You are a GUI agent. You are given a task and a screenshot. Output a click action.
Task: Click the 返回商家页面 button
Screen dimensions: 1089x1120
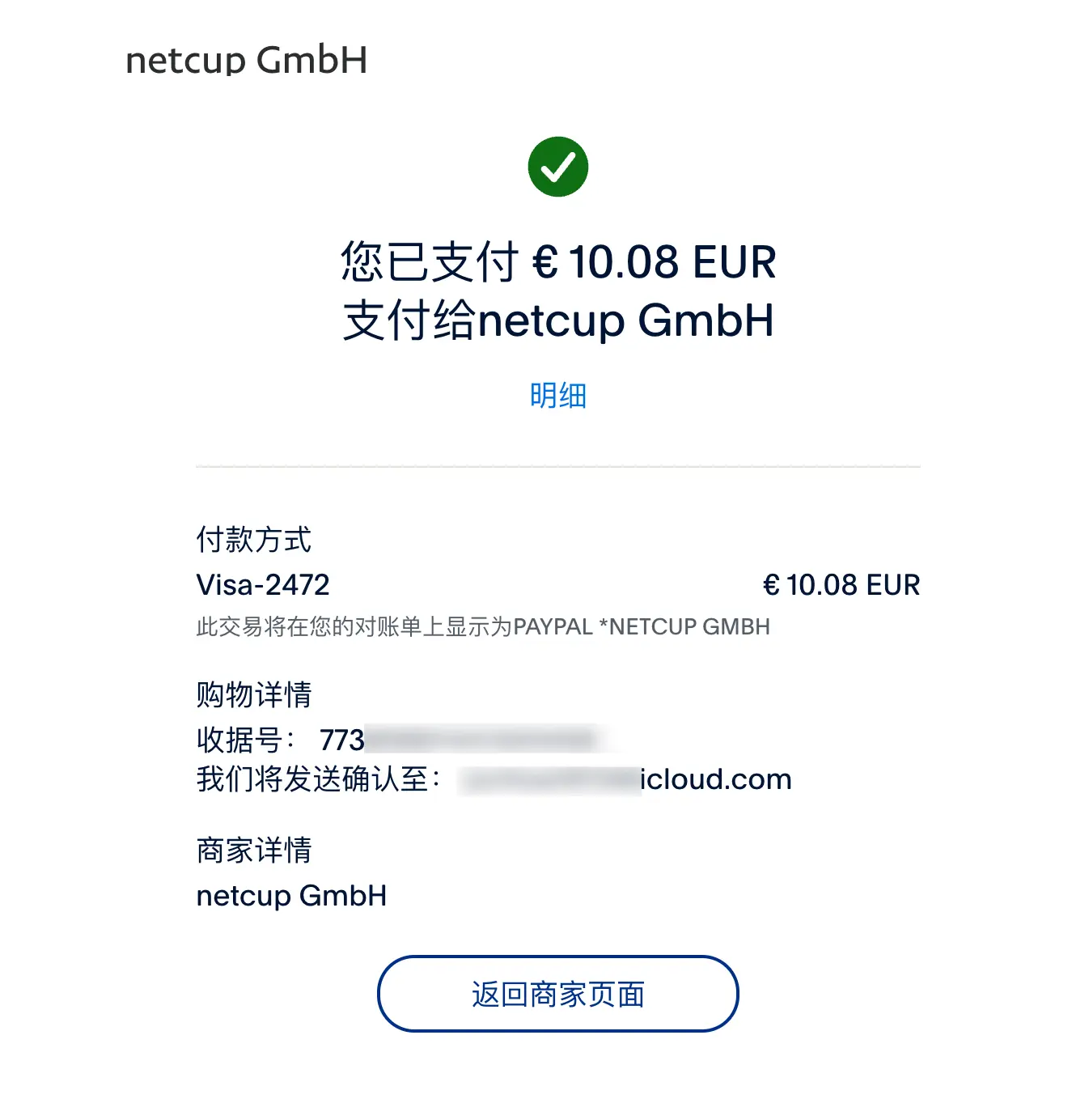(x=557, y=994)
